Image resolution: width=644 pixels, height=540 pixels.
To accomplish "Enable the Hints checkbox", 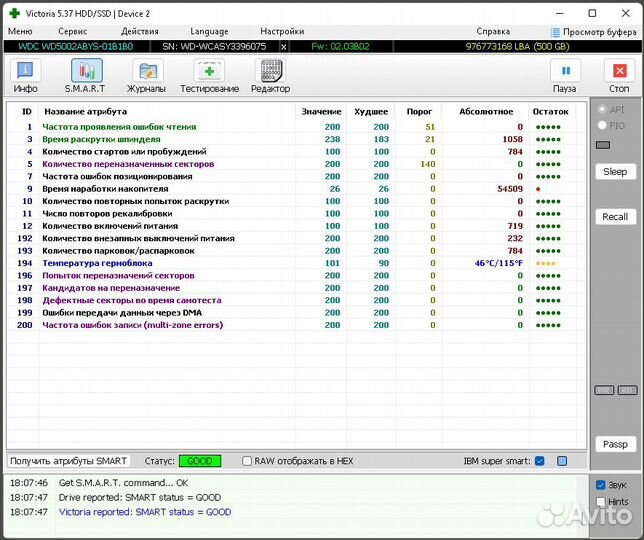I will tap(600, 502).
